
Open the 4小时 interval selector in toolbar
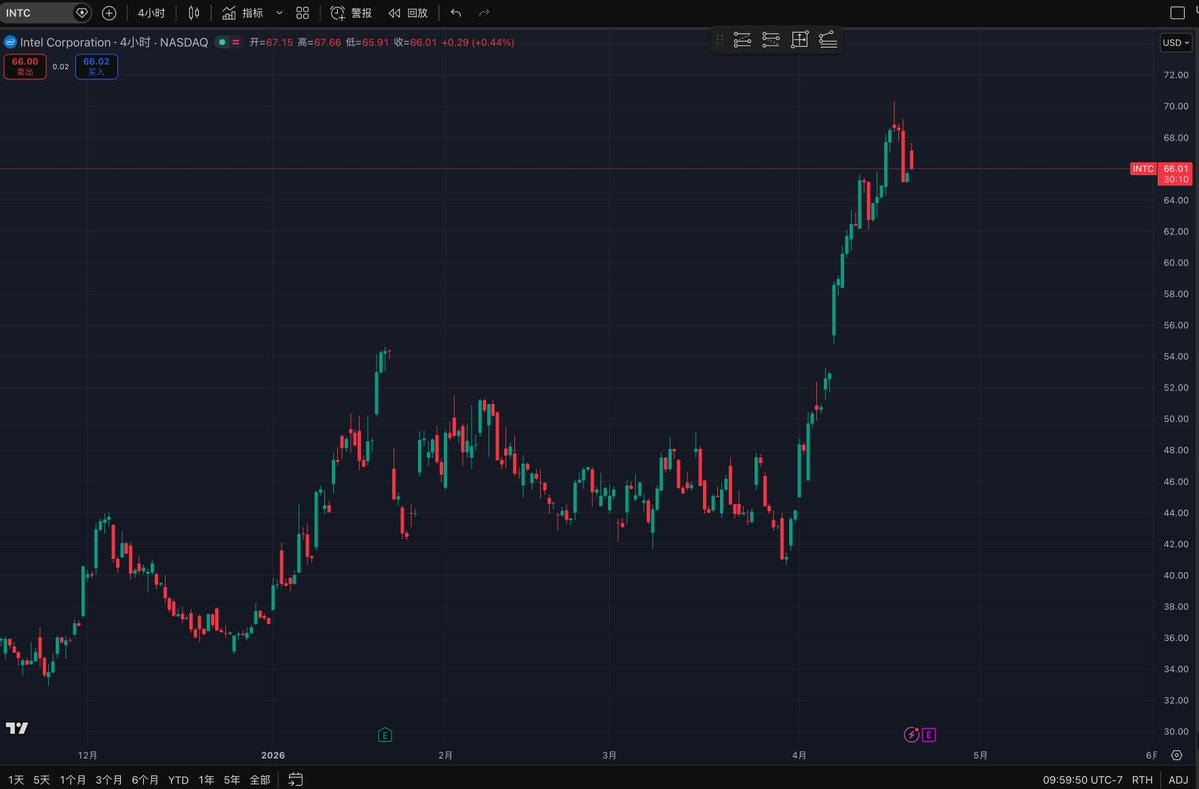pyautogui.click(x=151, y=13)
